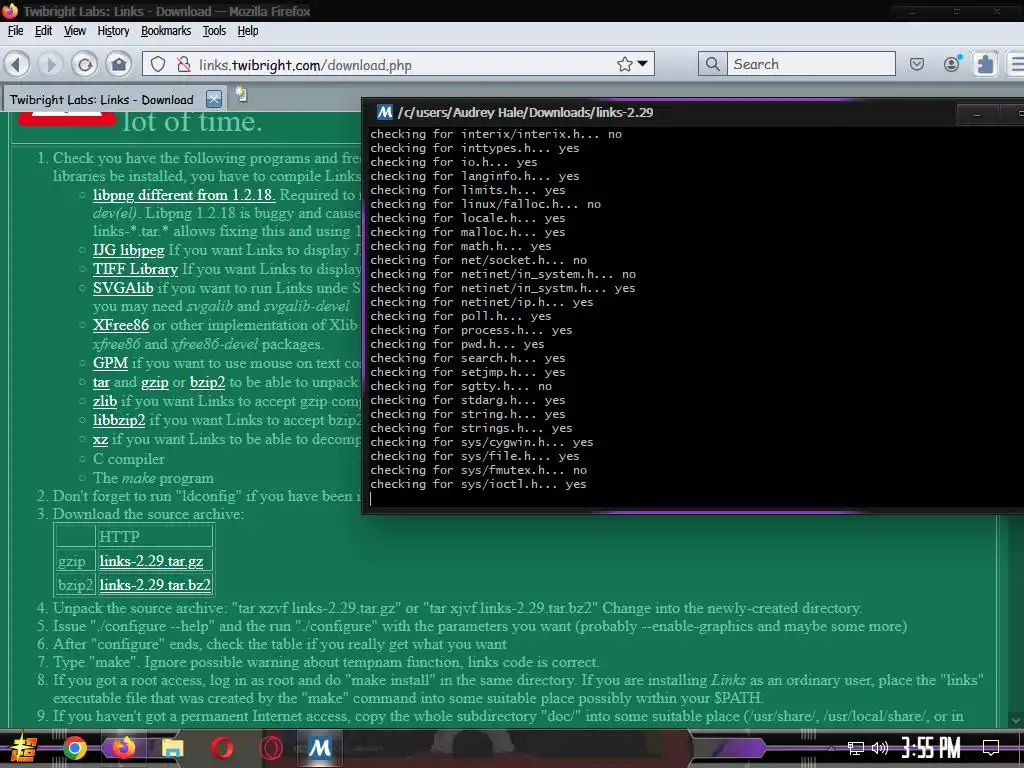Open Windows Start button in taskbar
This screenshot has height=768, width=1024.
point(23,748)
